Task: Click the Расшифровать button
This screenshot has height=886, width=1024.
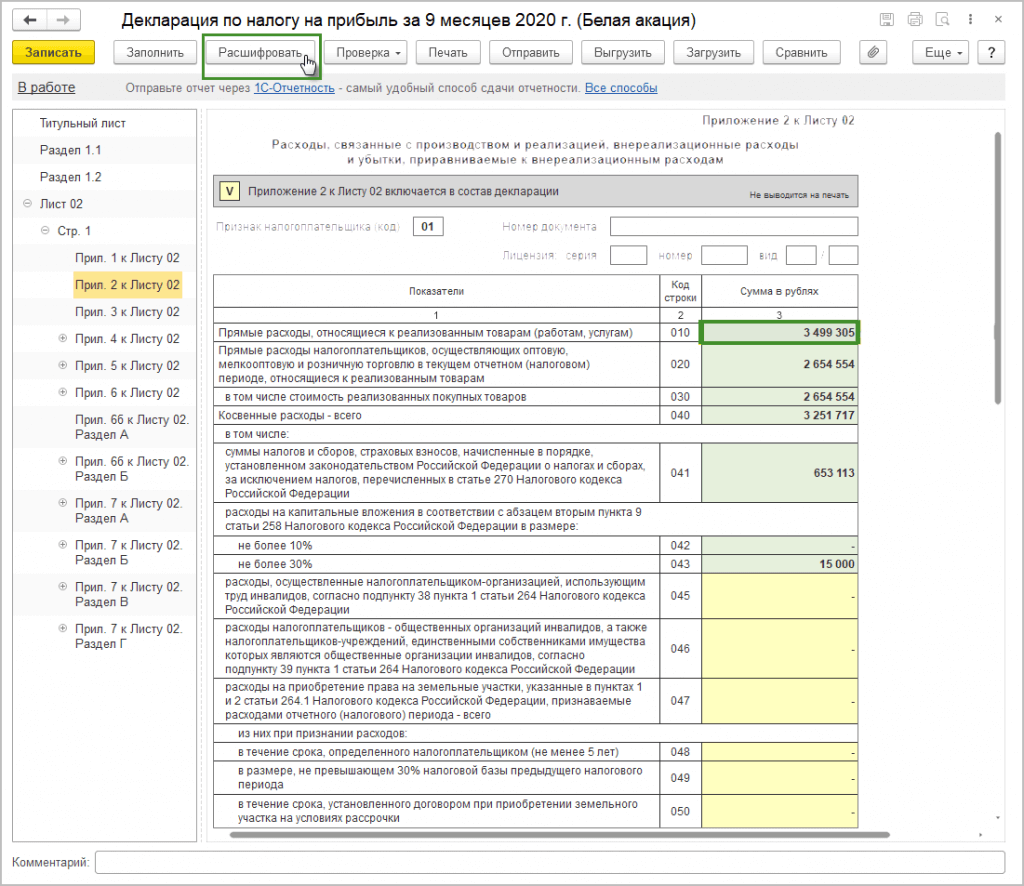Action: [260, 53]
